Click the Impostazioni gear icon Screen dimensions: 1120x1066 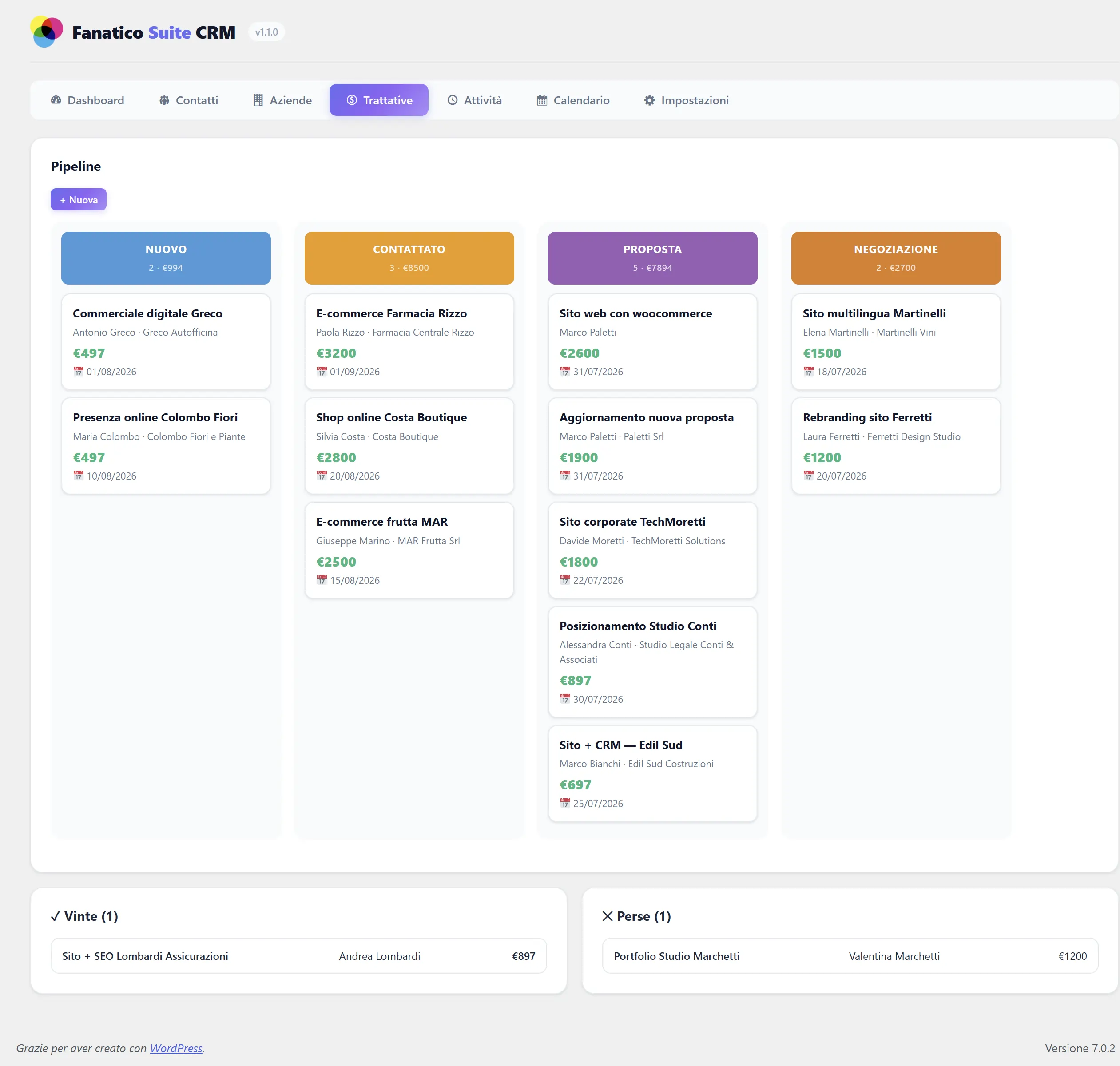[x=650, y=100]
